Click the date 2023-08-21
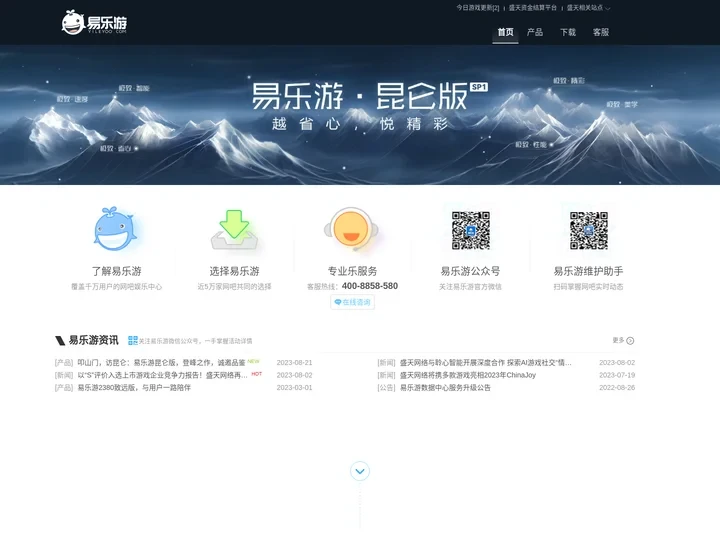 click(x=294, y=362)
